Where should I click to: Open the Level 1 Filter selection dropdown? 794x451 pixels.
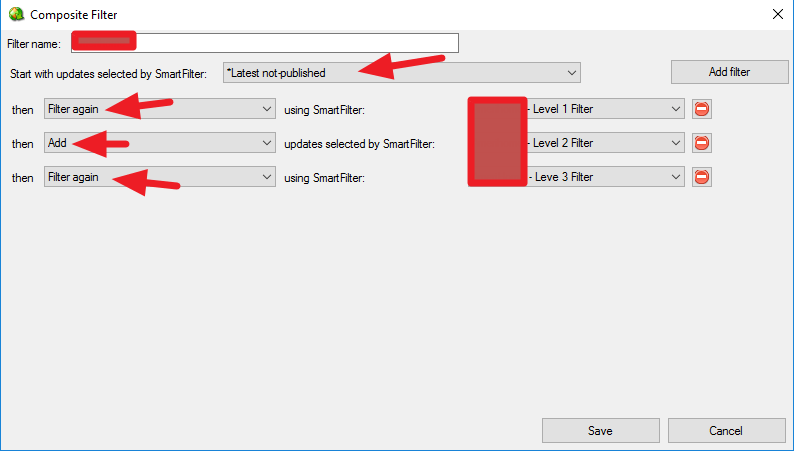click(675, 109)
